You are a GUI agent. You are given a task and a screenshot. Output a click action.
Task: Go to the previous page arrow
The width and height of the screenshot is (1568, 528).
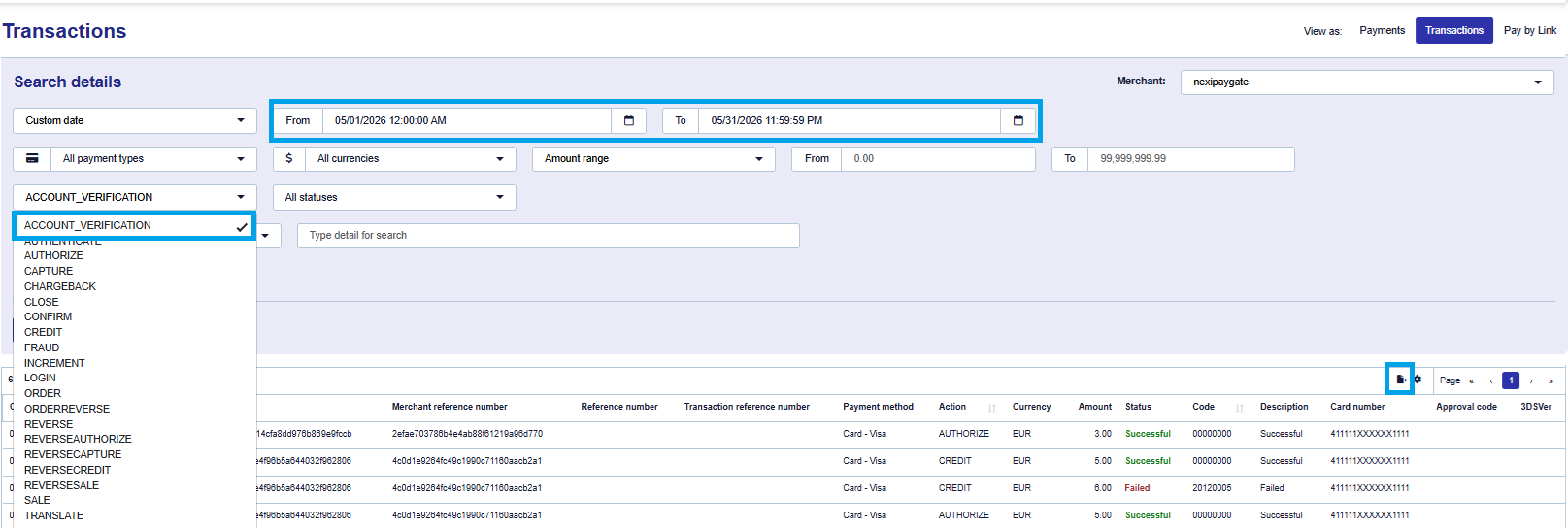(x=1491, y=380)
